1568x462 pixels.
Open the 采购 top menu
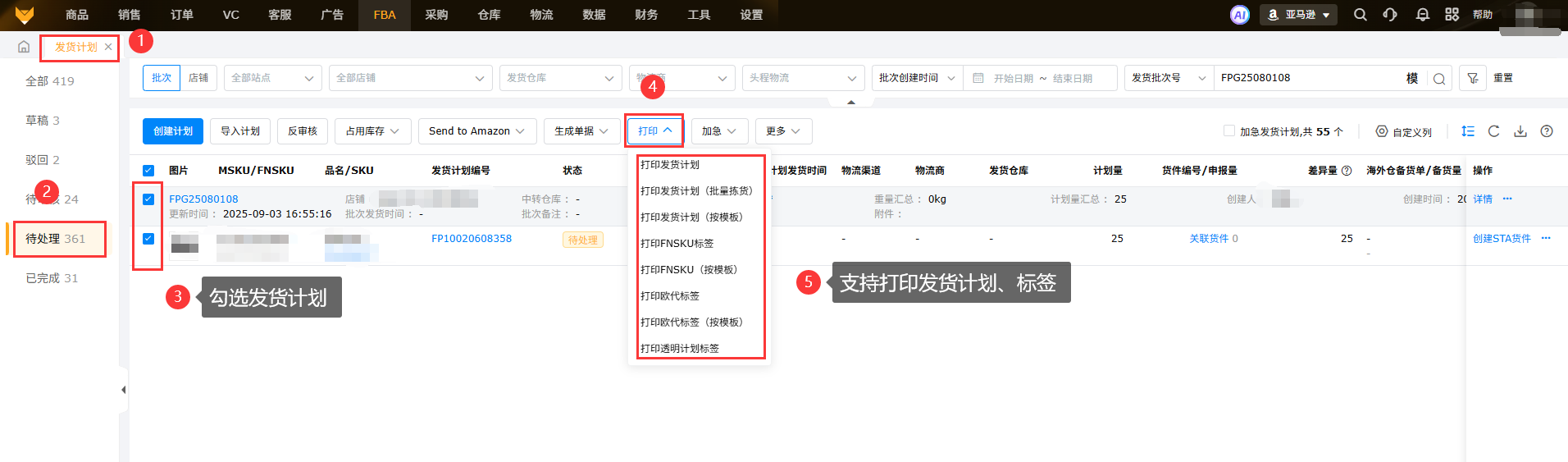tap(436, 15)
